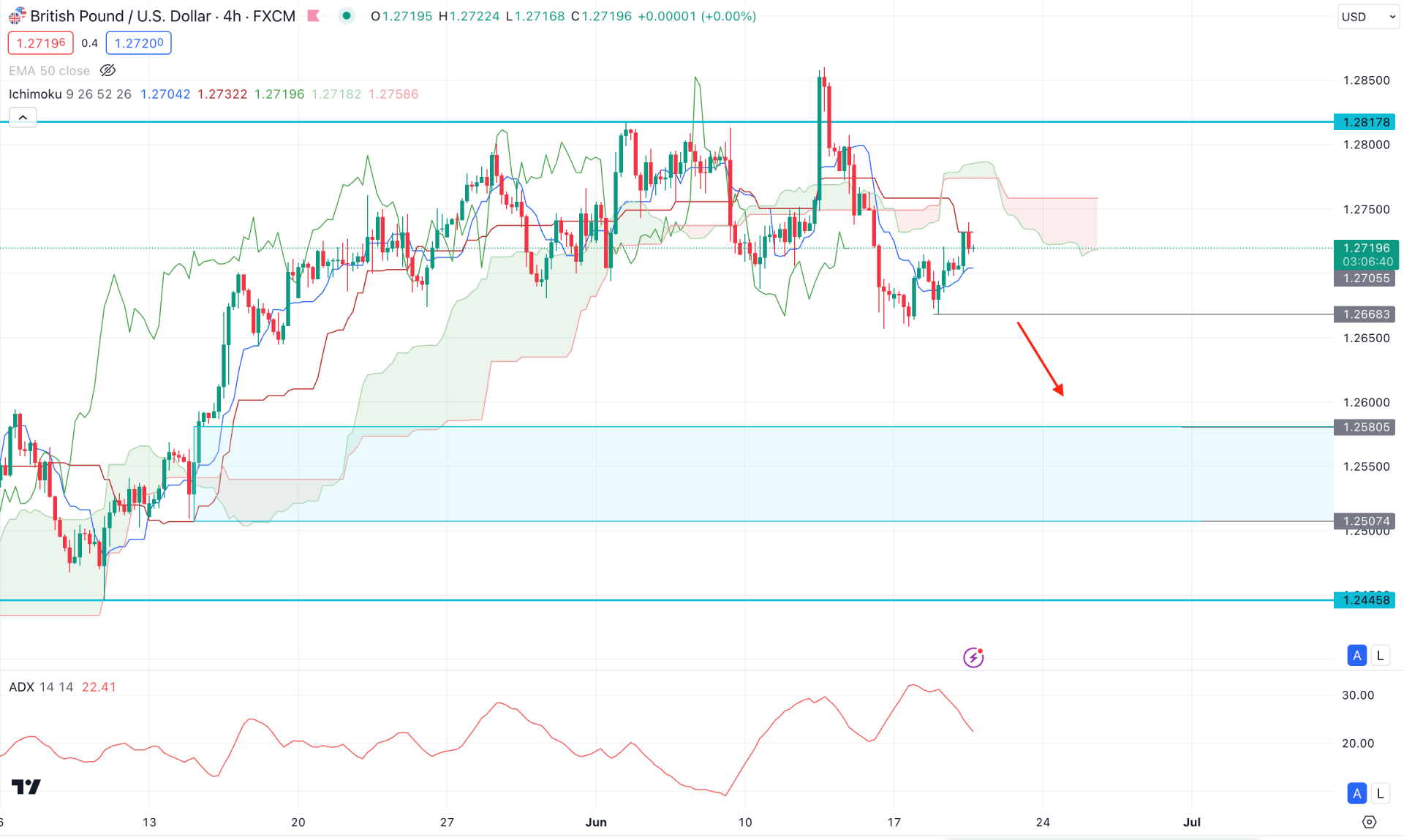
Task: Click the purple lightning event icon
Action: (973, 657)
